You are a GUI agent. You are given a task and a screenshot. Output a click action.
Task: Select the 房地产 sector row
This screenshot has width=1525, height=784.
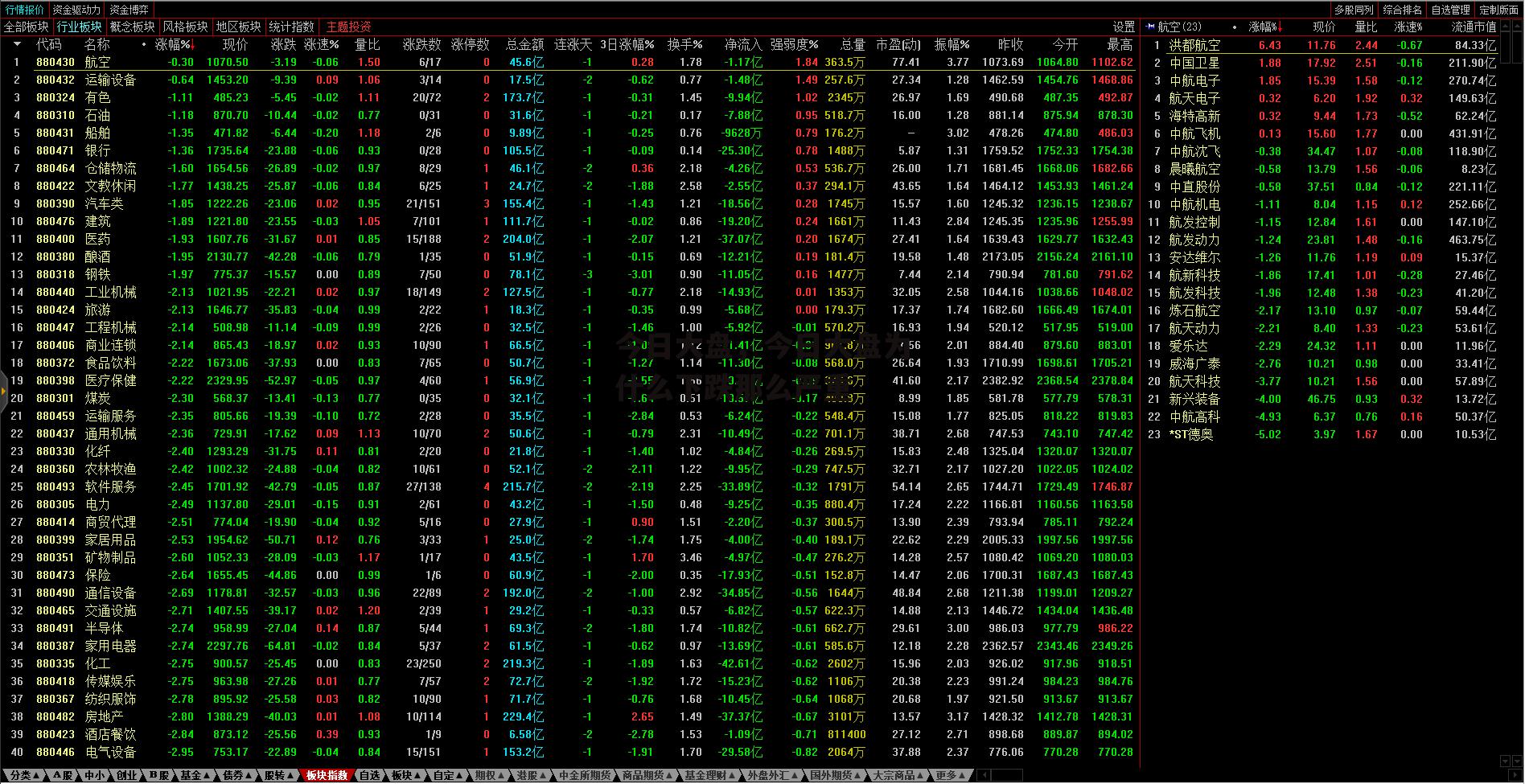[568, 717]
